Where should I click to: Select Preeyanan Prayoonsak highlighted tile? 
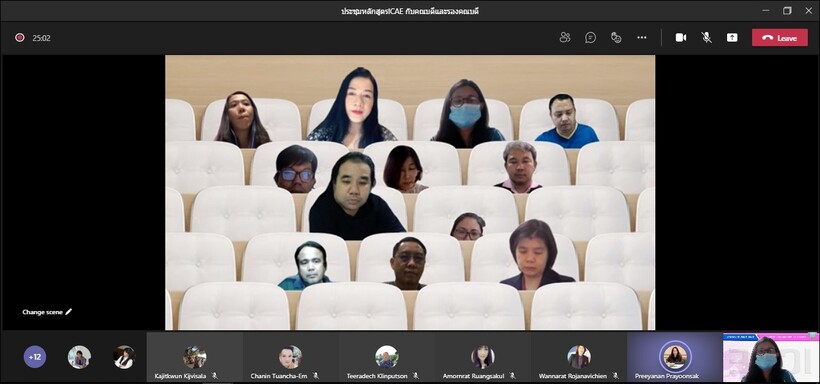675,357
